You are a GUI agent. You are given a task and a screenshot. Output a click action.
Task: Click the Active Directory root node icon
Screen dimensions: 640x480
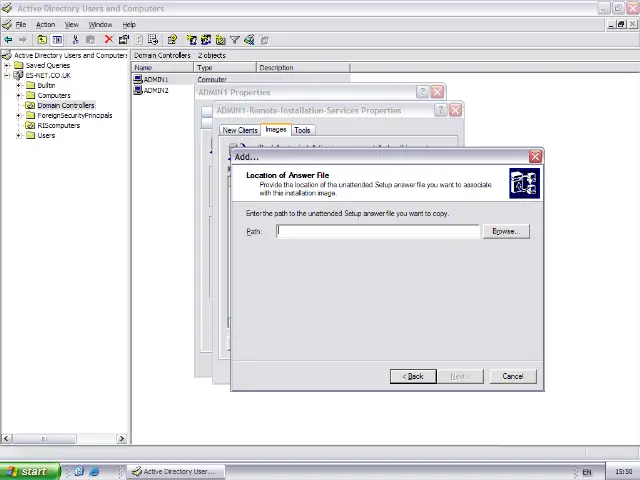(7, 55)
